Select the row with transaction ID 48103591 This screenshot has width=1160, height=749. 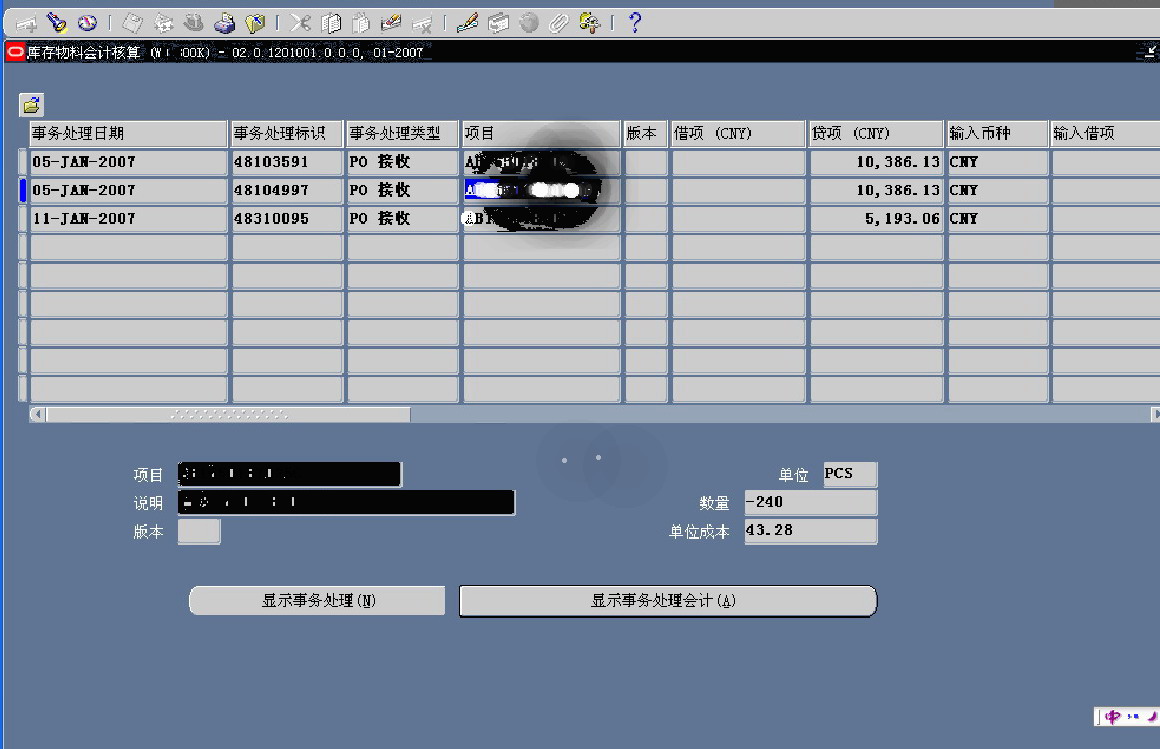(287, 162)
